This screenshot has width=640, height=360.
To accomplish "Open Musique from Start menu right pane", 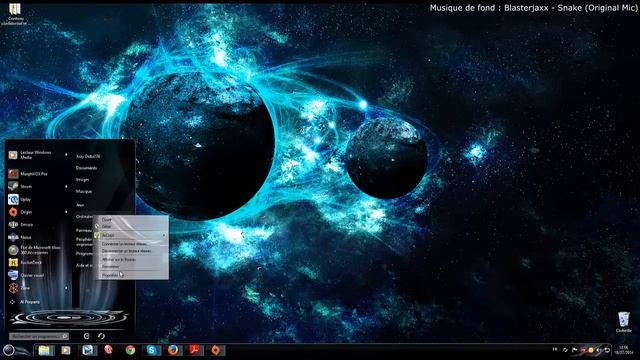I will pos(84,191).
